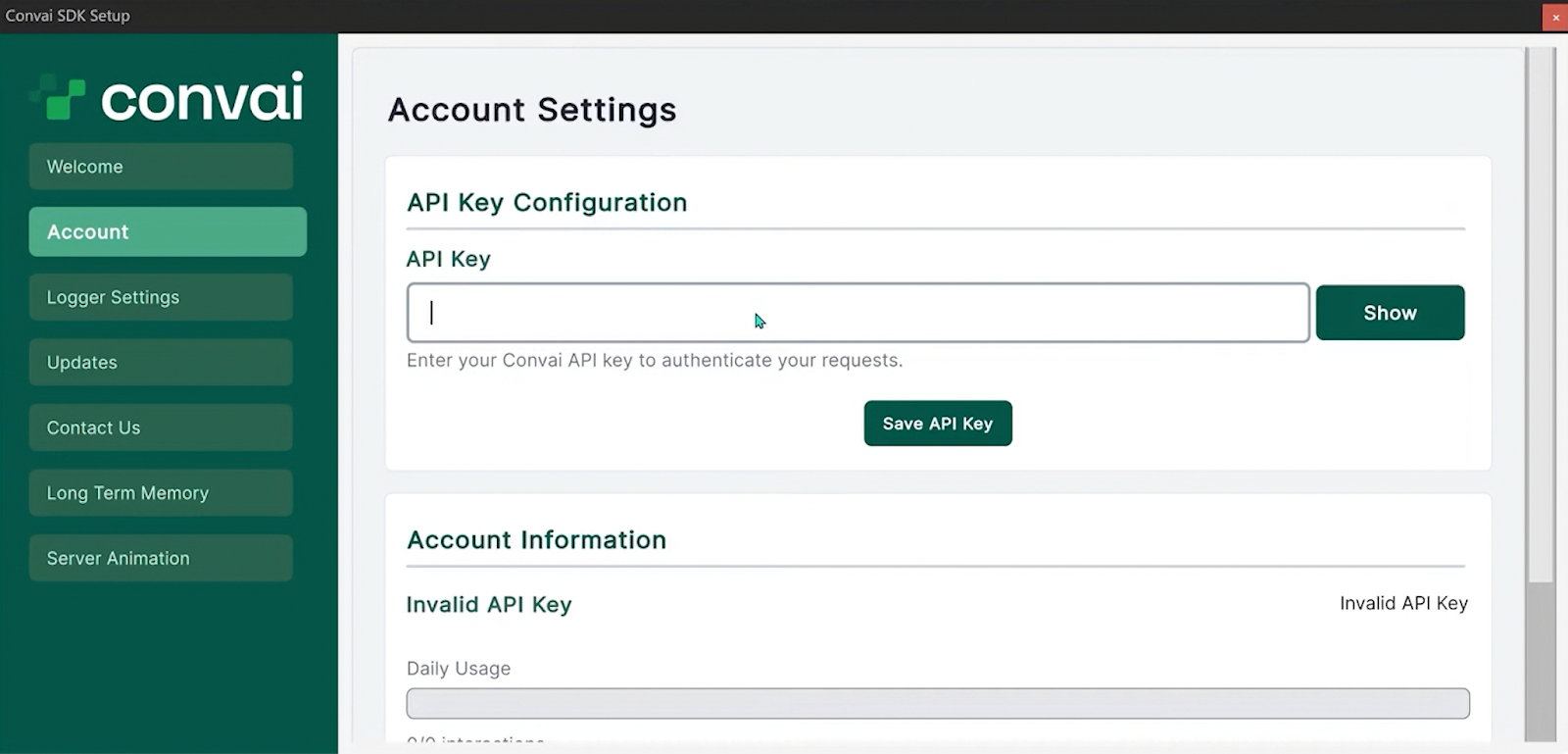Open the Contact Us page
Image resolution: width=1568 pixels, height=754 pixels.
click(161, 427)
